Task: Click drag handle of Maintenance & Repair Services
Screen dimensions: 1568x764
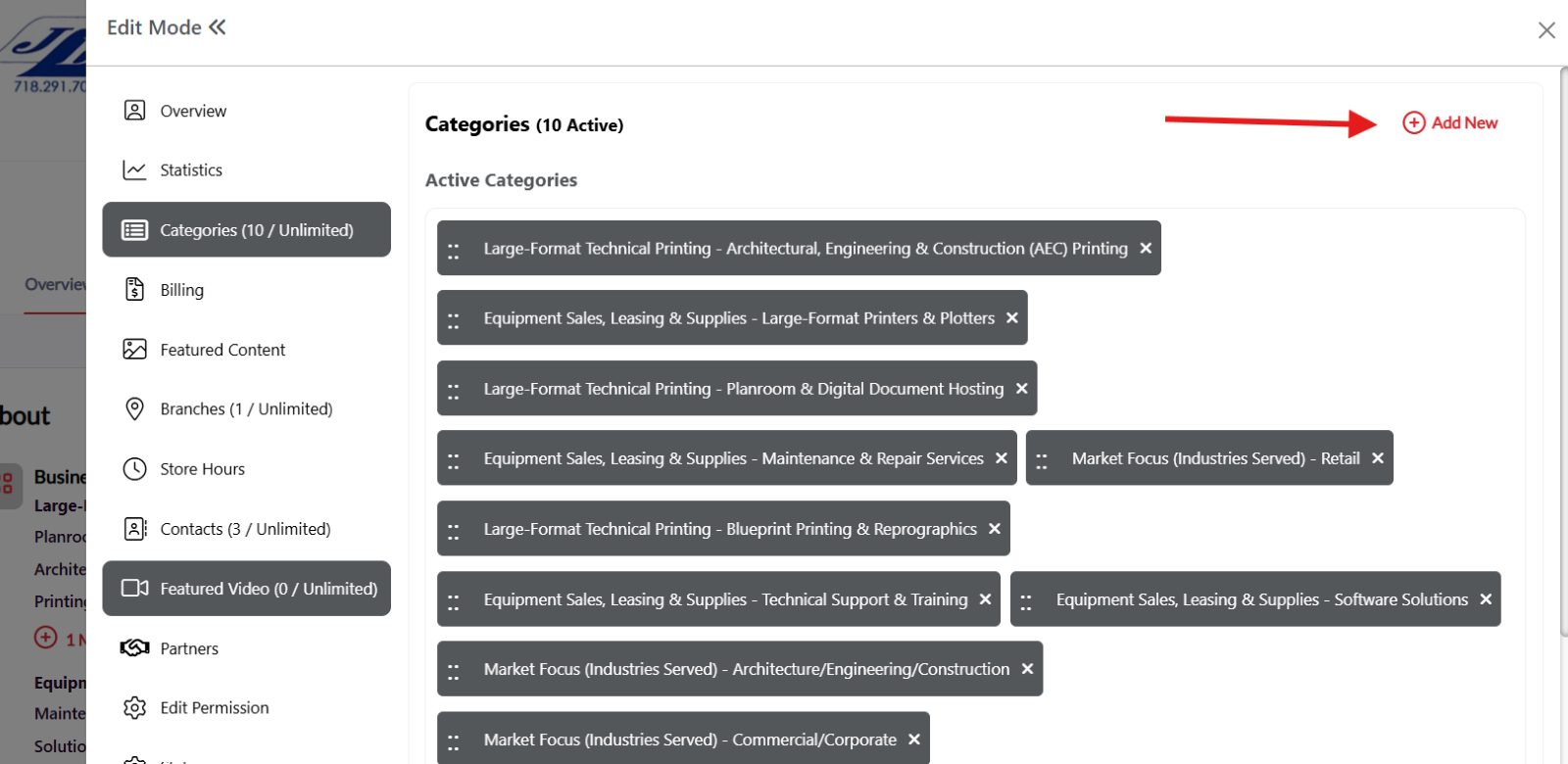Action: pyautogui.click(x=454, y=459)
